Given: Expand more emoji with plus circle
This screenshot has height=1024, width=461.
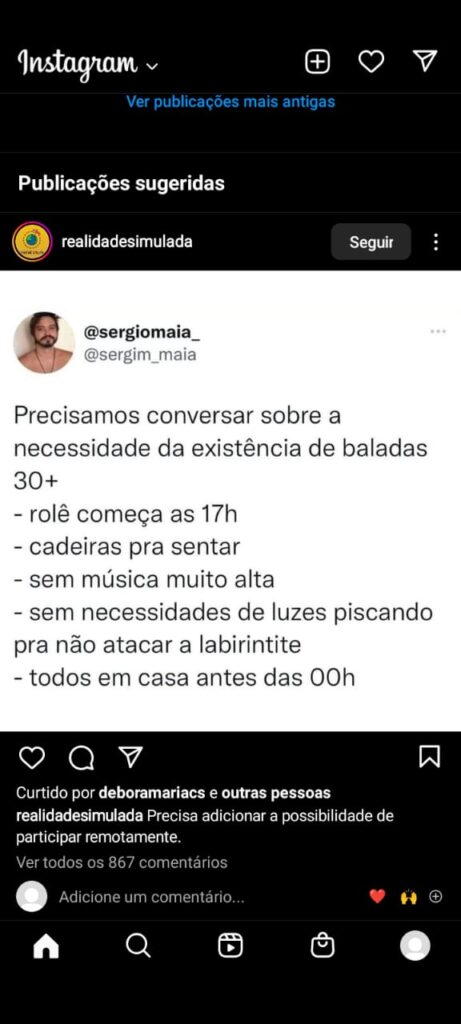Looking at the screenshot, I should tap(436, 897).
